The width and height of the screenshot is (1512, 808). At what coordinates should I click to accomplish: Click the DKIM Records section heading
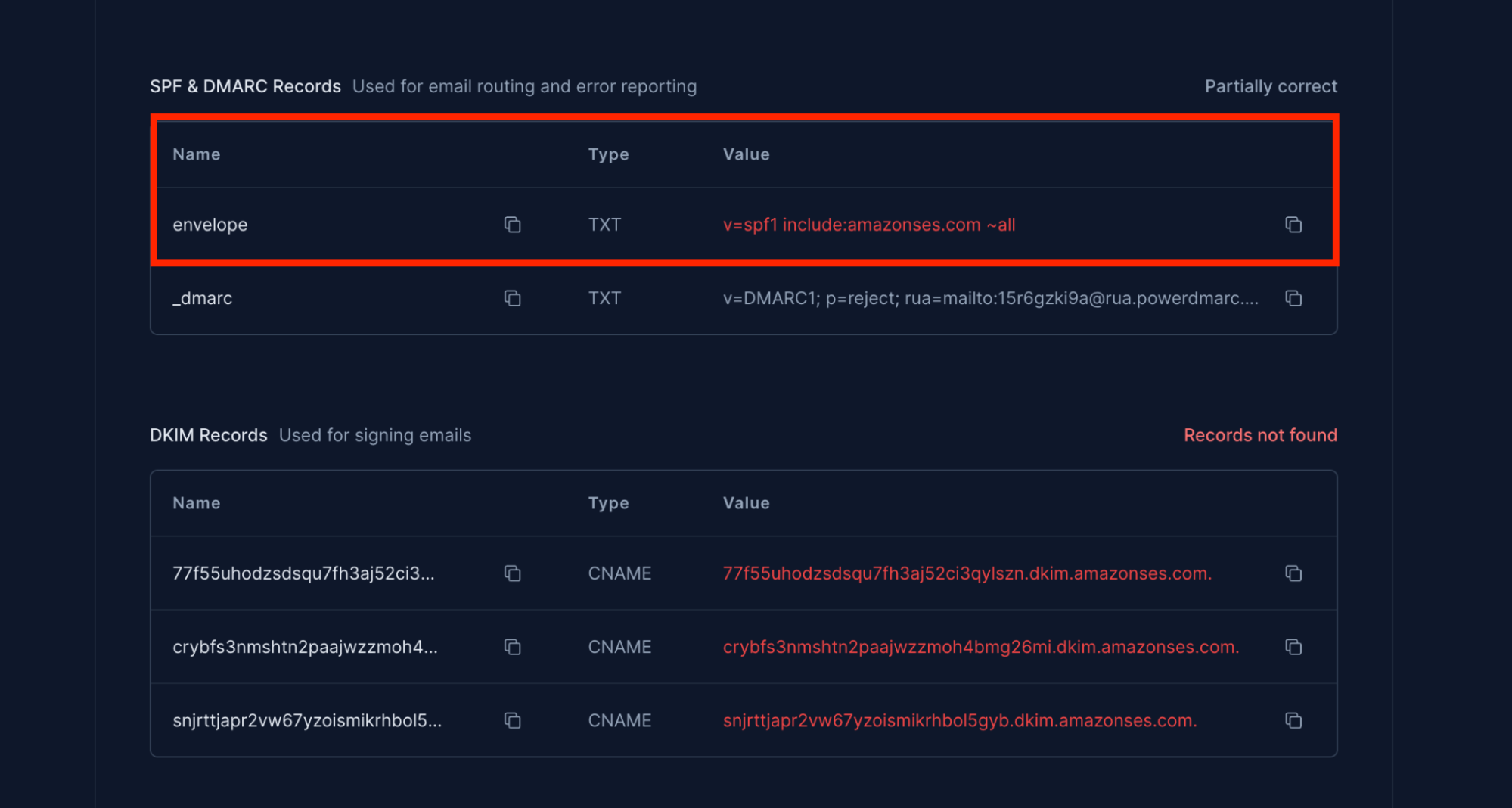click(x=208, y=435)
